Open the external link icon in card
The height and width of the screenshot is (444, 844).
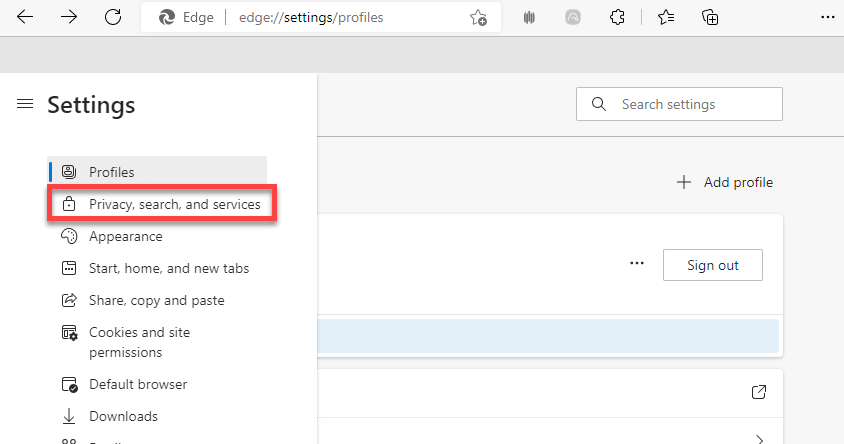tap(759, 391)
